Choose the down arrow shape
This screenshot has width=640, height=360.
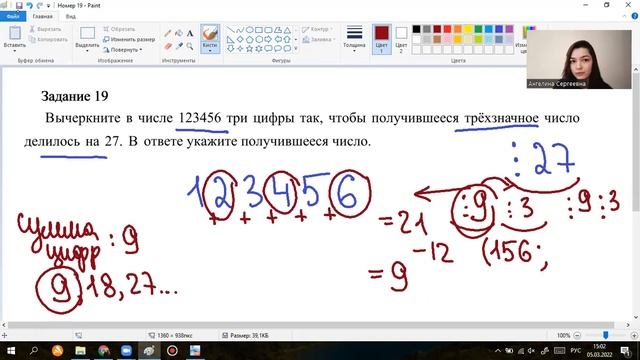pos(231,49)
